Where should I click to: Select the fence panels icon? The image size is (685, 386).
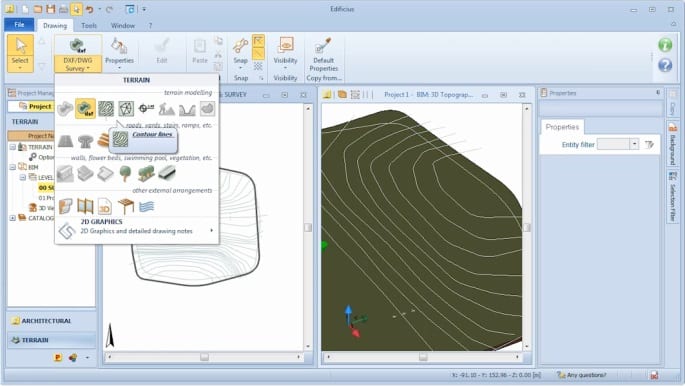click(x=85, y=206)
